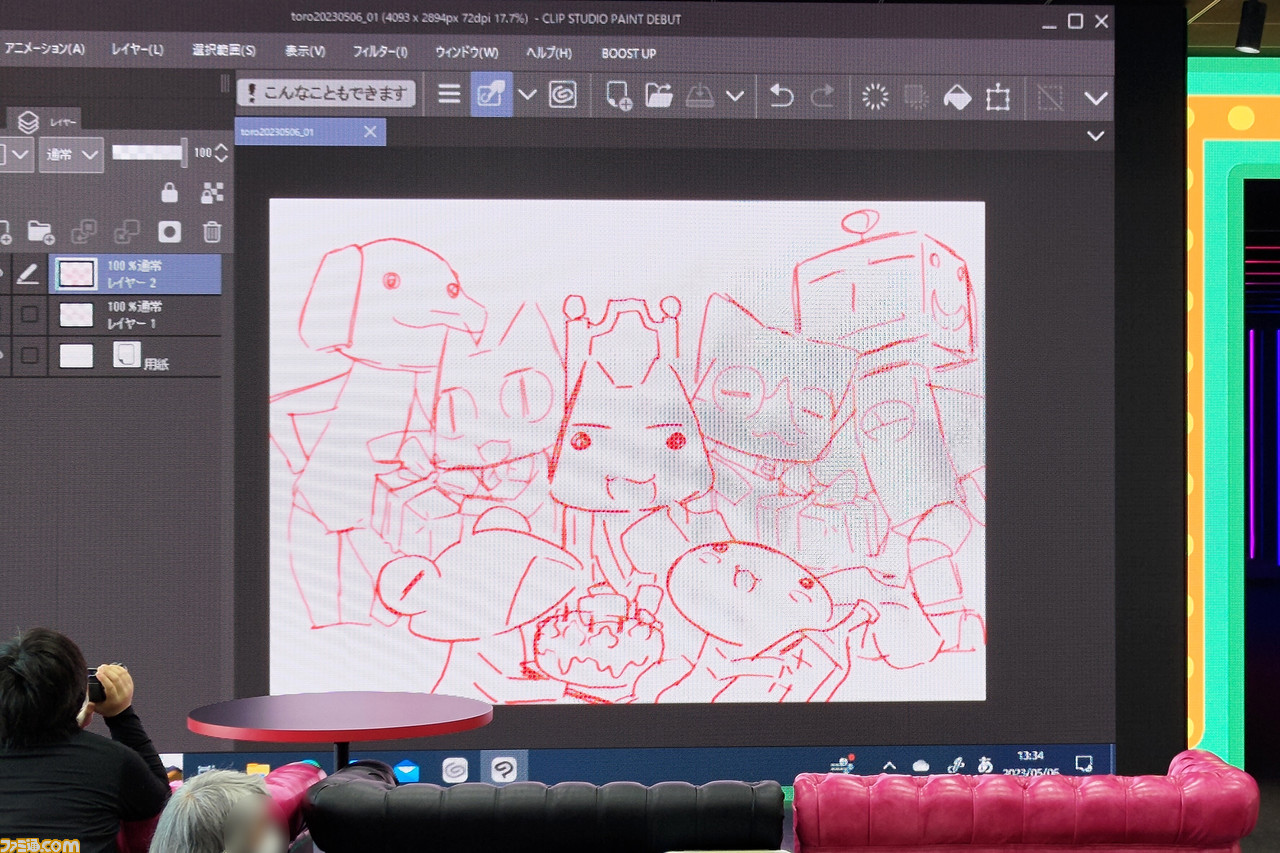The image size is (1280, 853).
Task: Open the フィルター(I) menu
Action: [380, 51]
